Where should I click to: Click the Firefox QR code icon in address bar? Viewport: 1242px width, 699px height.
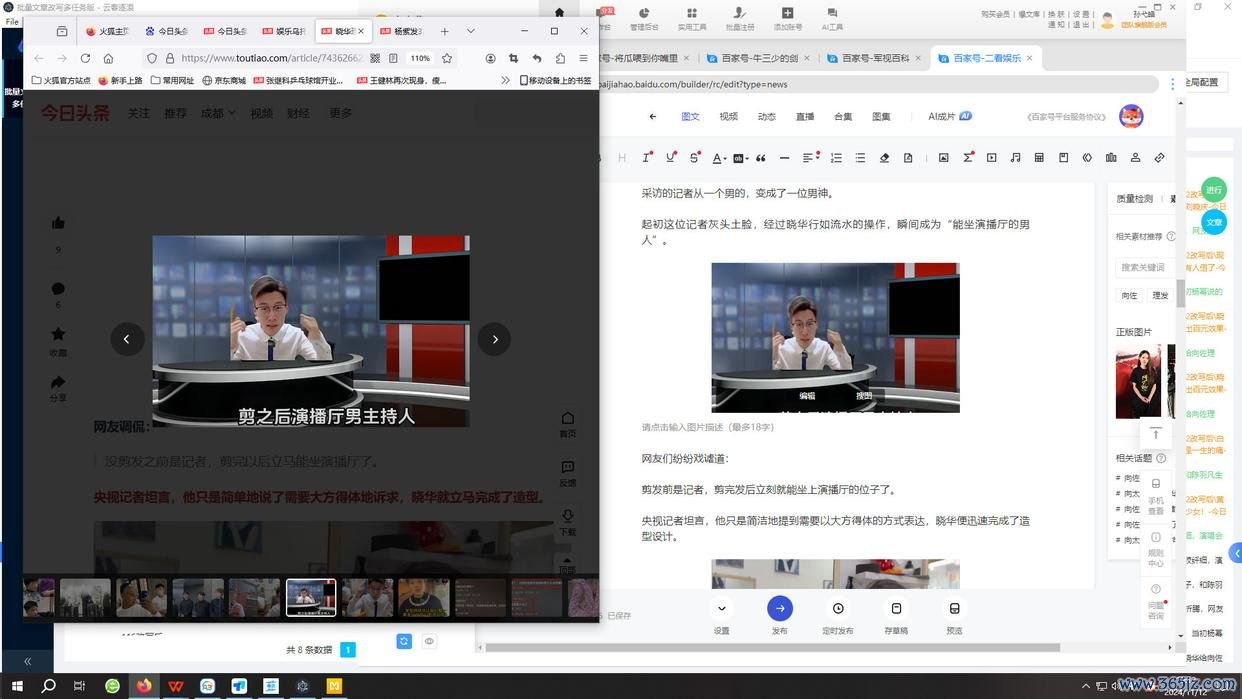pyautogui.click(x=375, y=58)
